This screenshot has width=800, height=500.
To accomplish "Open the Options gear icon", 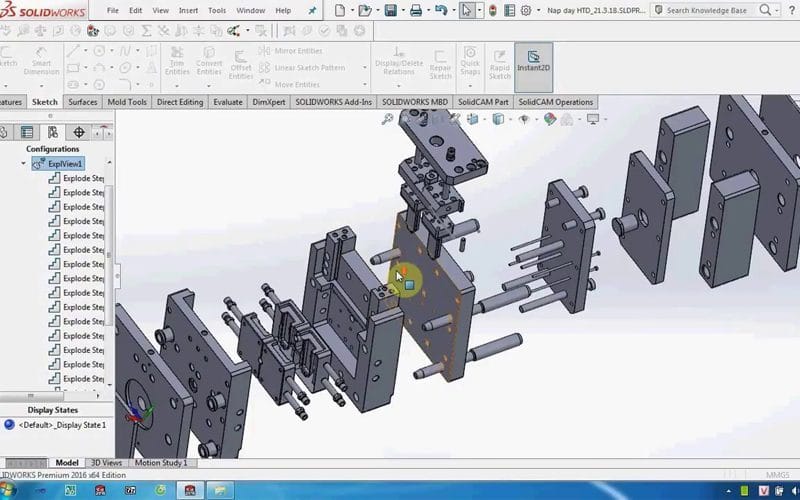I will [526, 10].
